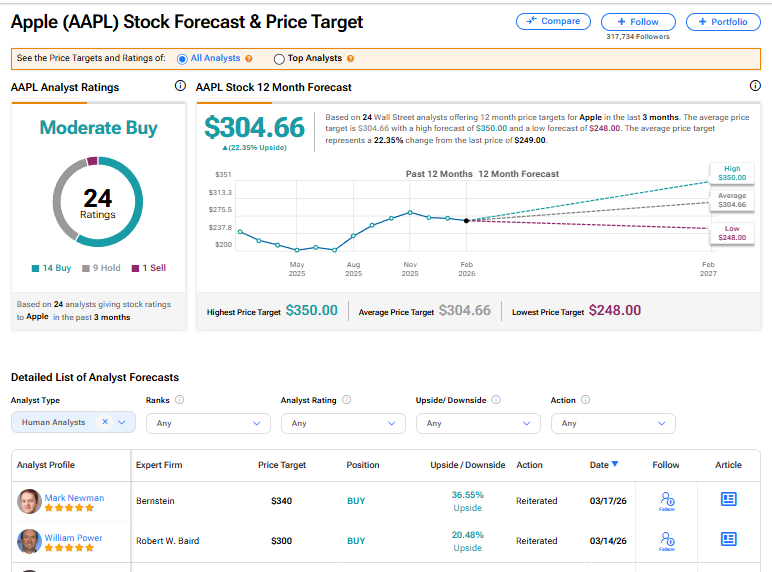The image size is (772, 572).
Task: Open Mark Newman's article icon
Action: [729, 499]
